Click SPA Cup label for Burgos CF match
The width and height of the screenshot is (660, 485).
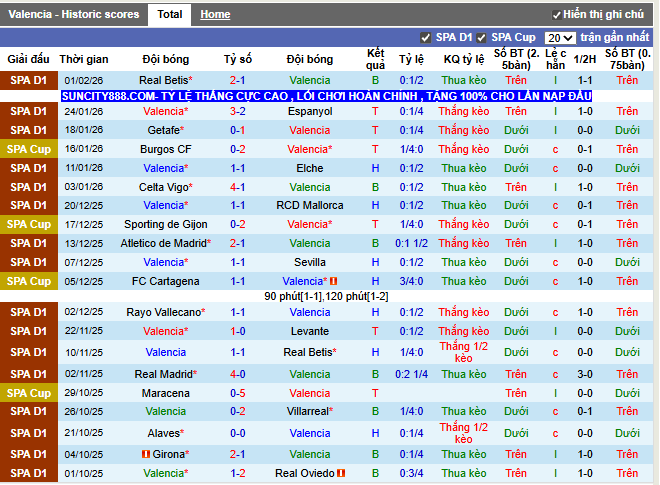29,149
